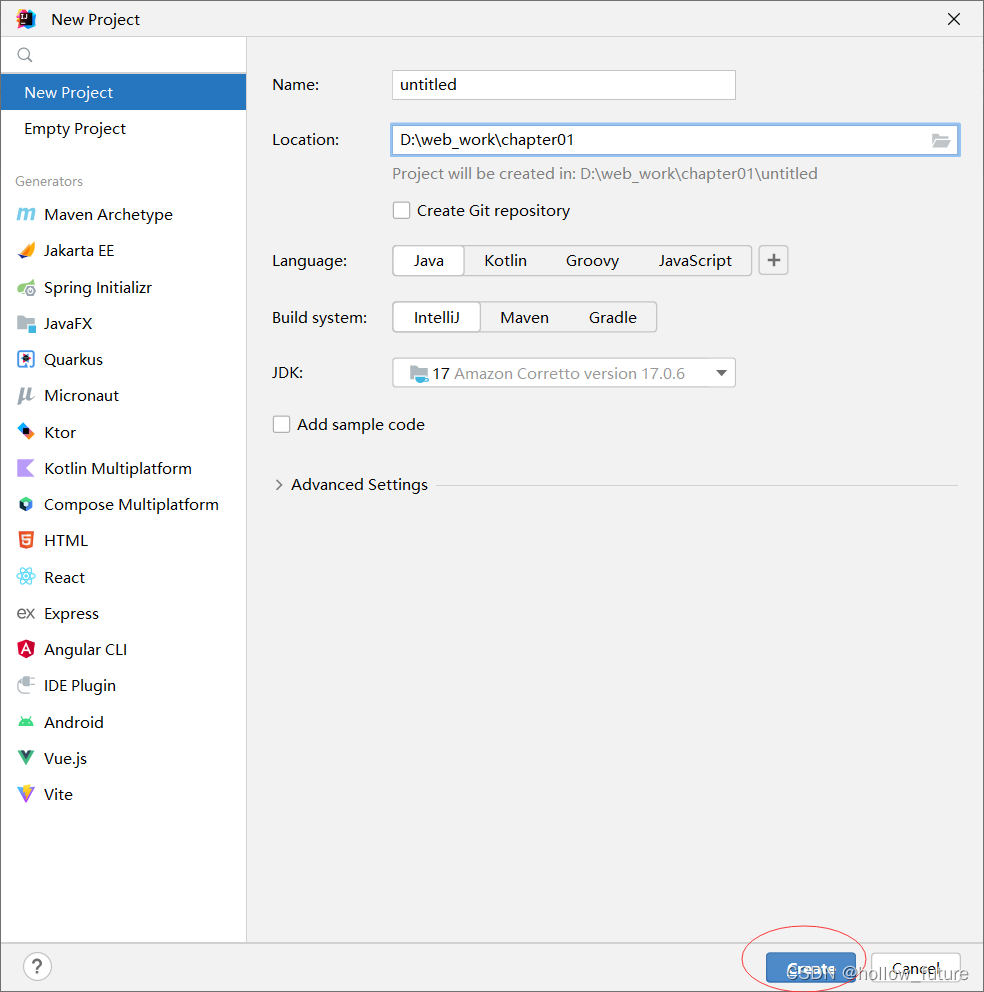Image resolution: width=984 pixels, height=992 pixels.
Task: Click the project Name input field
Action: click(564, 85)
